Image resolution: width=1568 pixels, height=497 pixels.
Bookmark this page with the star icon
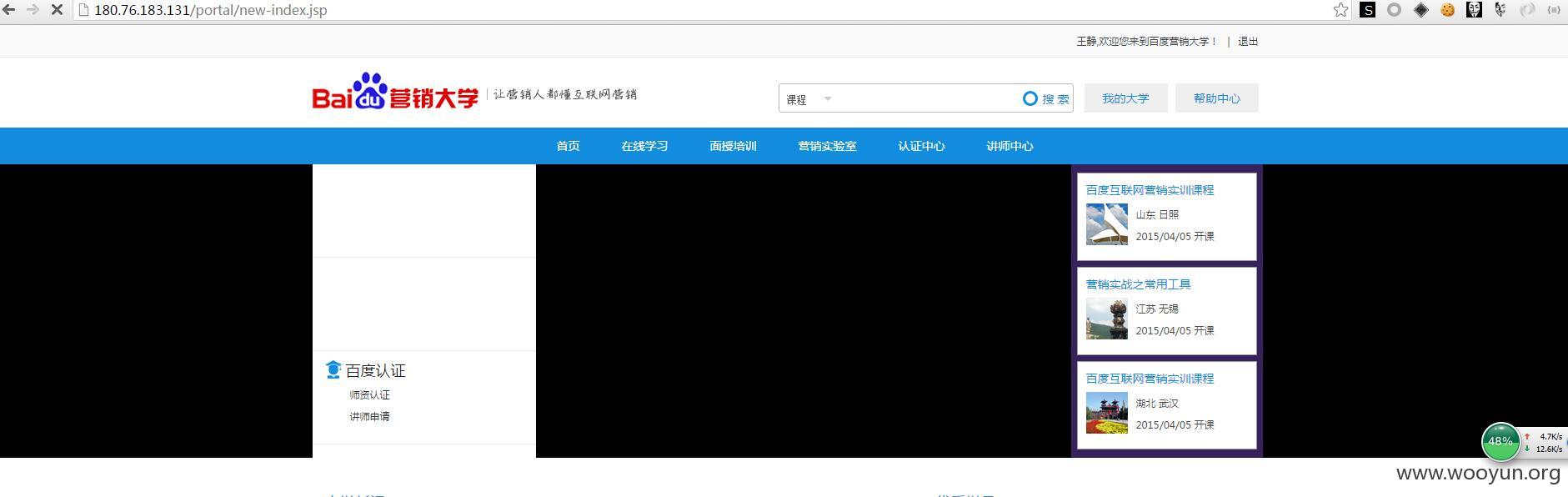point(1340,10)
